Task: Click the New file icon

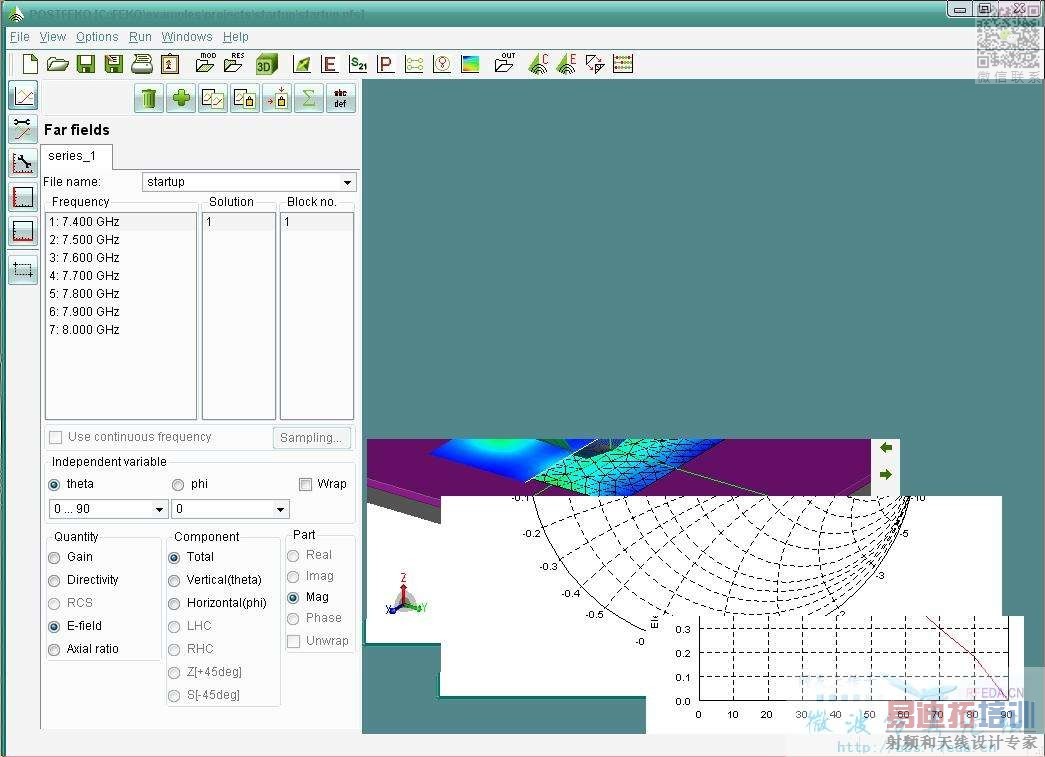Action: [30, 65]
